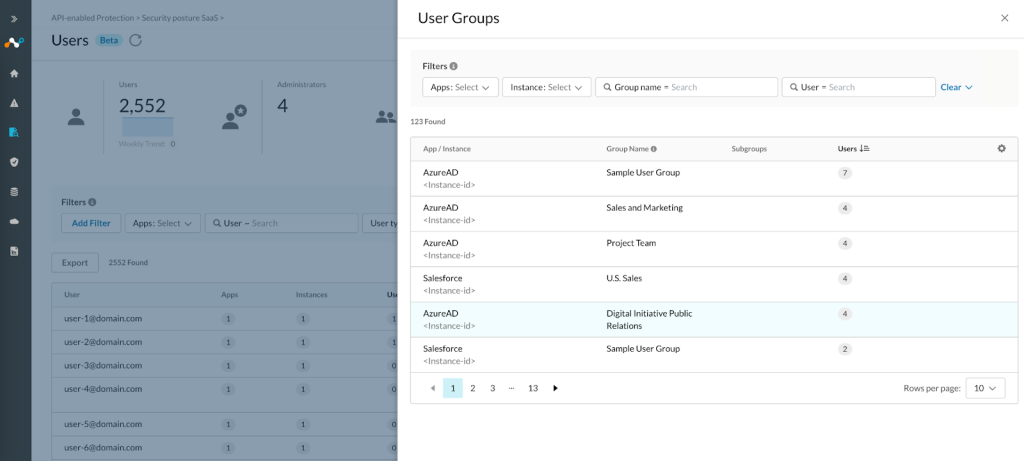Click the Subgroups column header
Viewport: 1024px width, 461px height.
point(749,149)
